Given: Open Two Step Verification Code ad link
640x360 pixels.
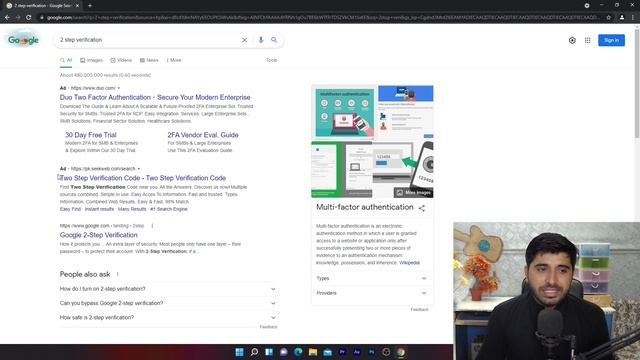Looking at the screenshot, I should (143, 178).
